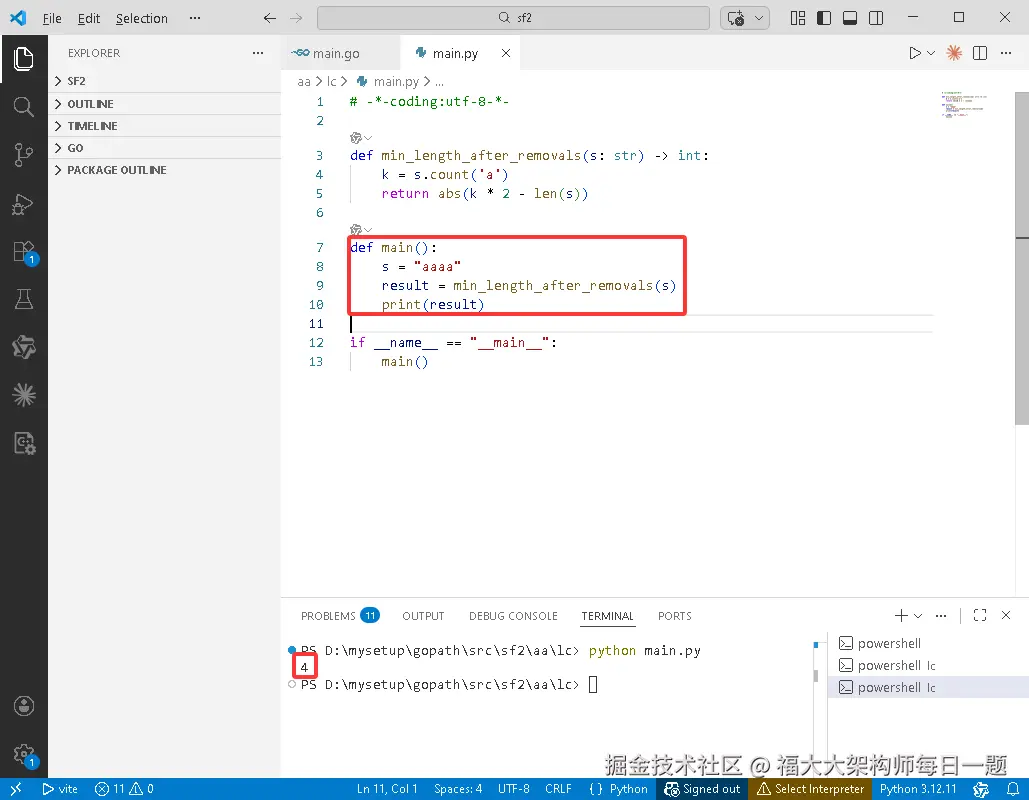Open the notifications bell in the status bar
Image resolution: width=1029 pixels, height=800 pixels.
tap(1013, 789)
